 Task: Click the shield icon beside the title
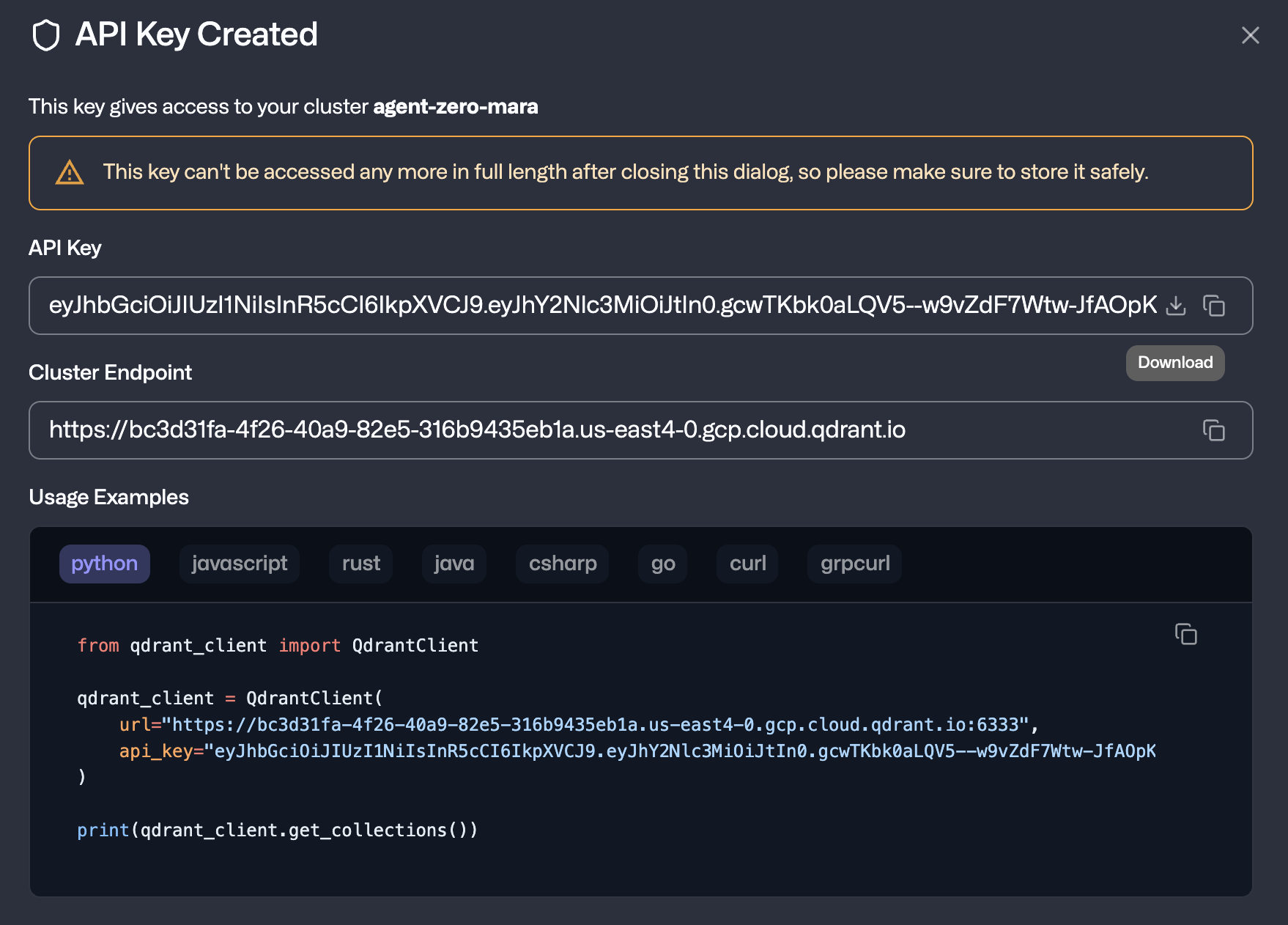click(x=46, y=35)
